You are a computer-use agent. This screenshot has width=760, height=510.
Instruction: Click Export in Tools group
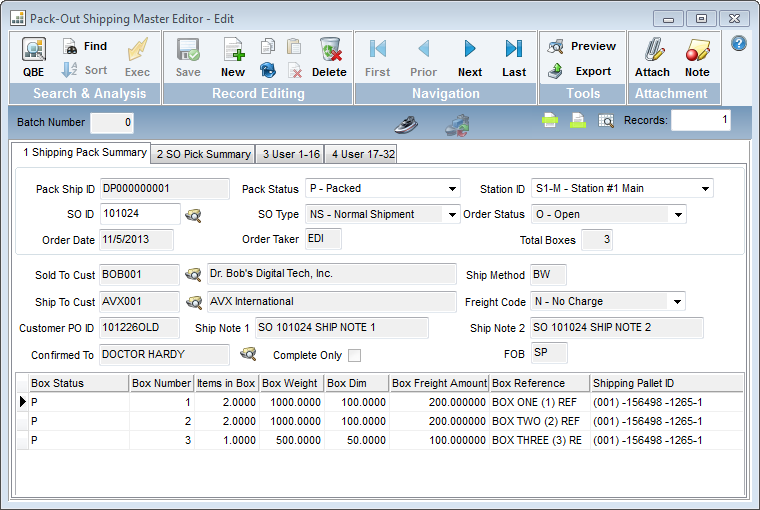point(582,71)
